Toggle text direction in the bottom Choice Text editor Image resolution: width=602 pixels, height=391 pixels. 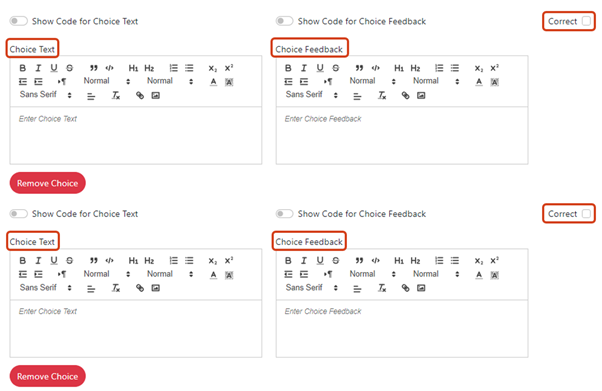pyautogui.click(x=62, y=274)
